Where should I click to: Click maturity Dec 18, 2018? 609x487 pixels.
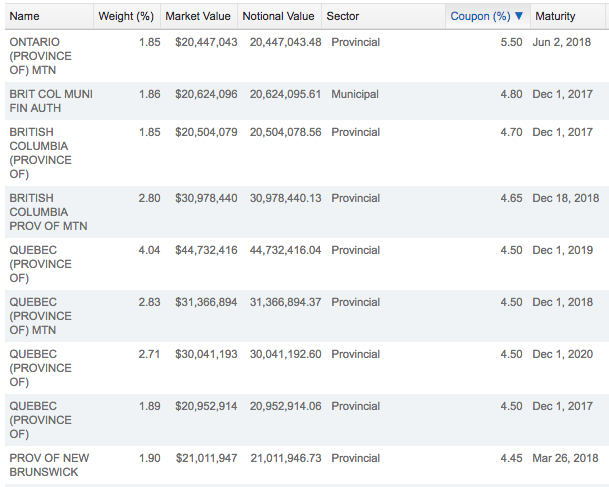point(566,198)
